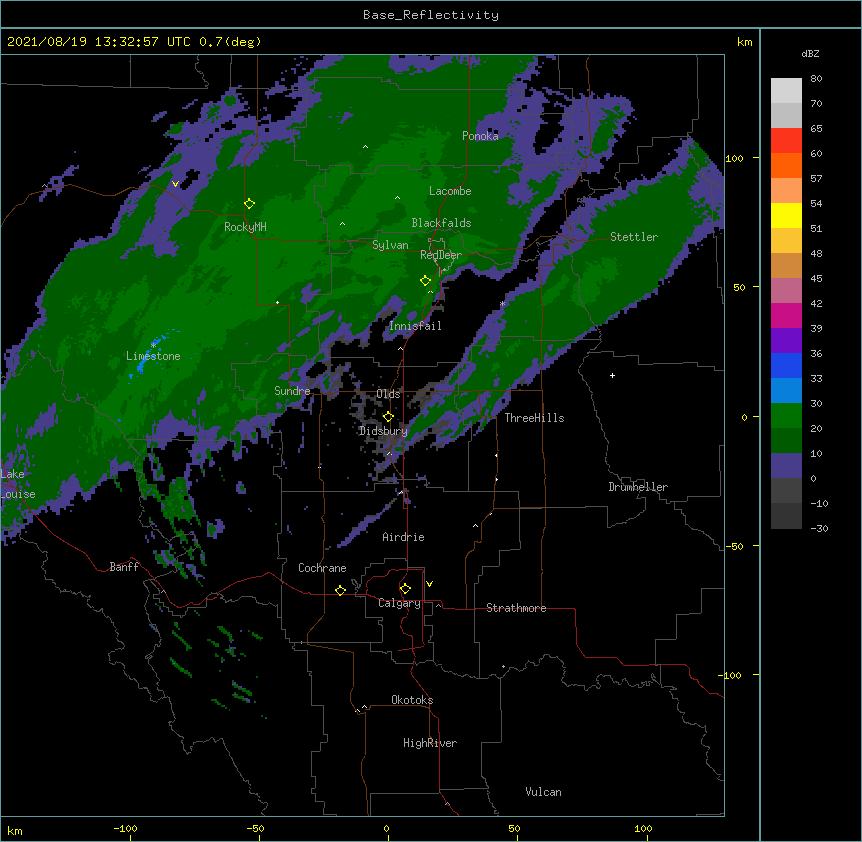Pick the gray 65-70 dBZ legend swatch
The height and width of the screenshot is (842, 862).
click(x=786, y=115)
